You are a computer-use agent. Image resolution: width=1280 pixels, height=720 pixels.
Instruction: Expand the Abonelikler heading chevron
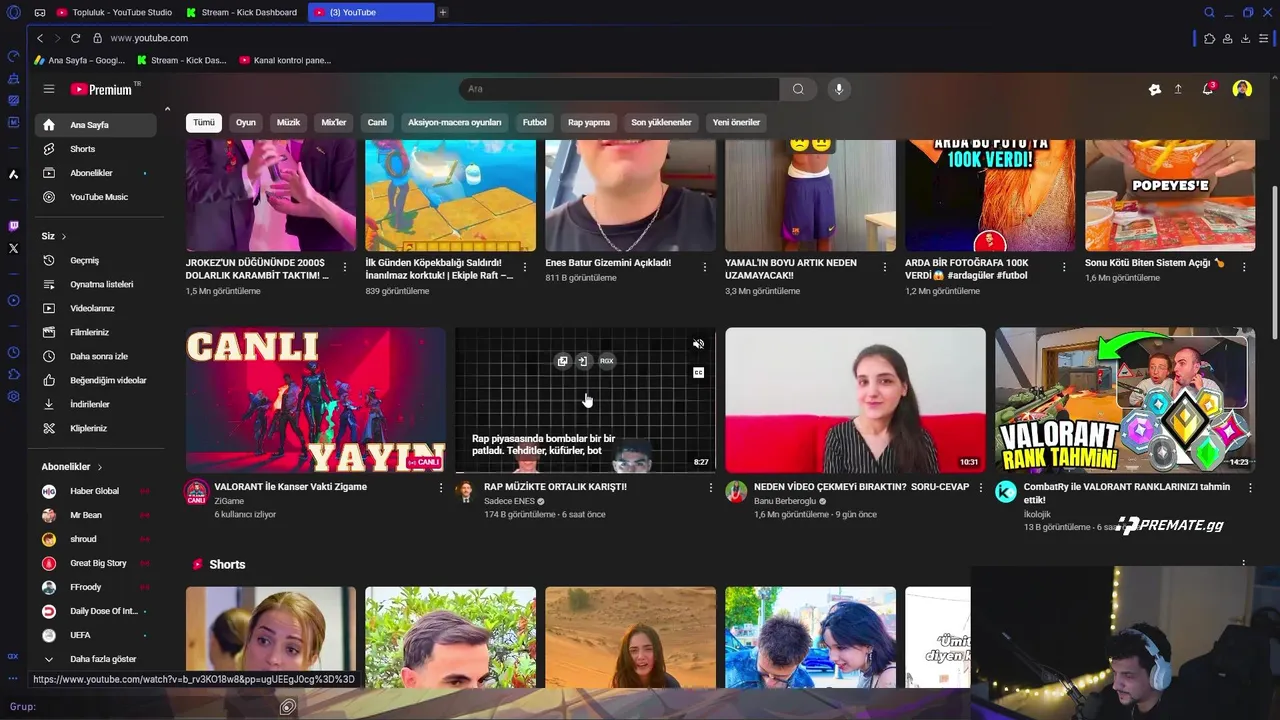click(100, 467)
